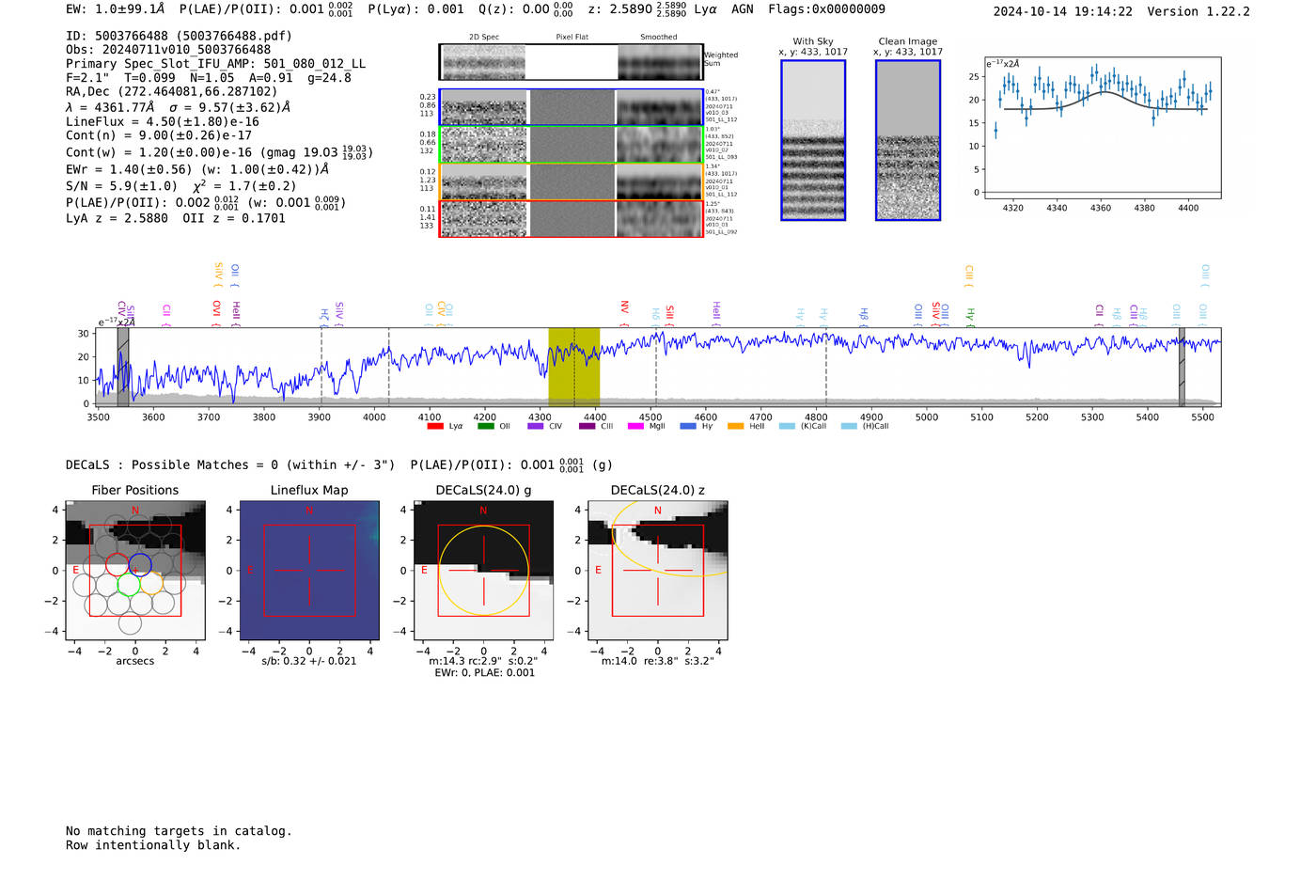This screenshot has width=1316, height=896.
Task: Open the DECaLS(24.0) z cutout
Action: (658, 571)
